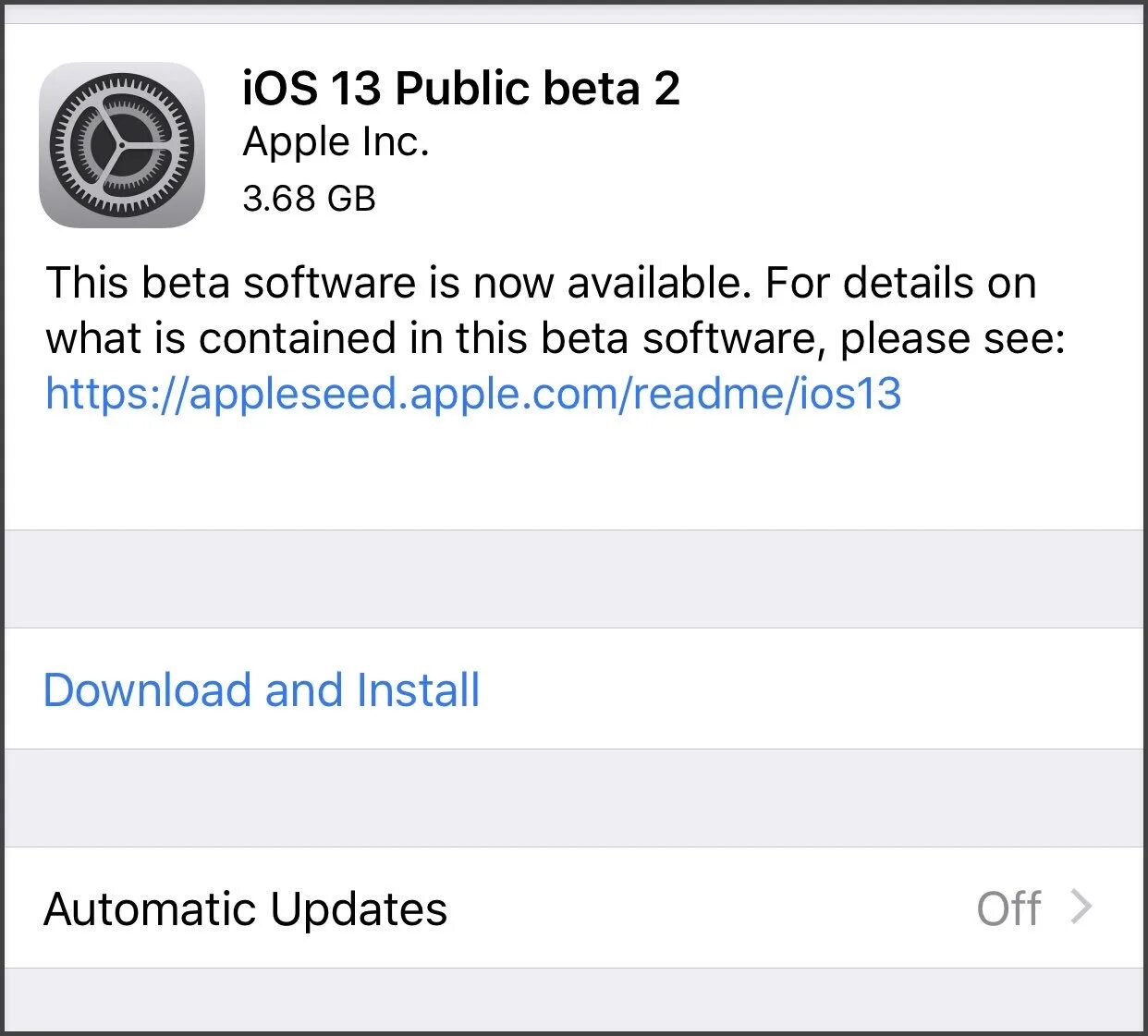
Task: Tap the gray separator above Download and Install
Action: (573, 579)
